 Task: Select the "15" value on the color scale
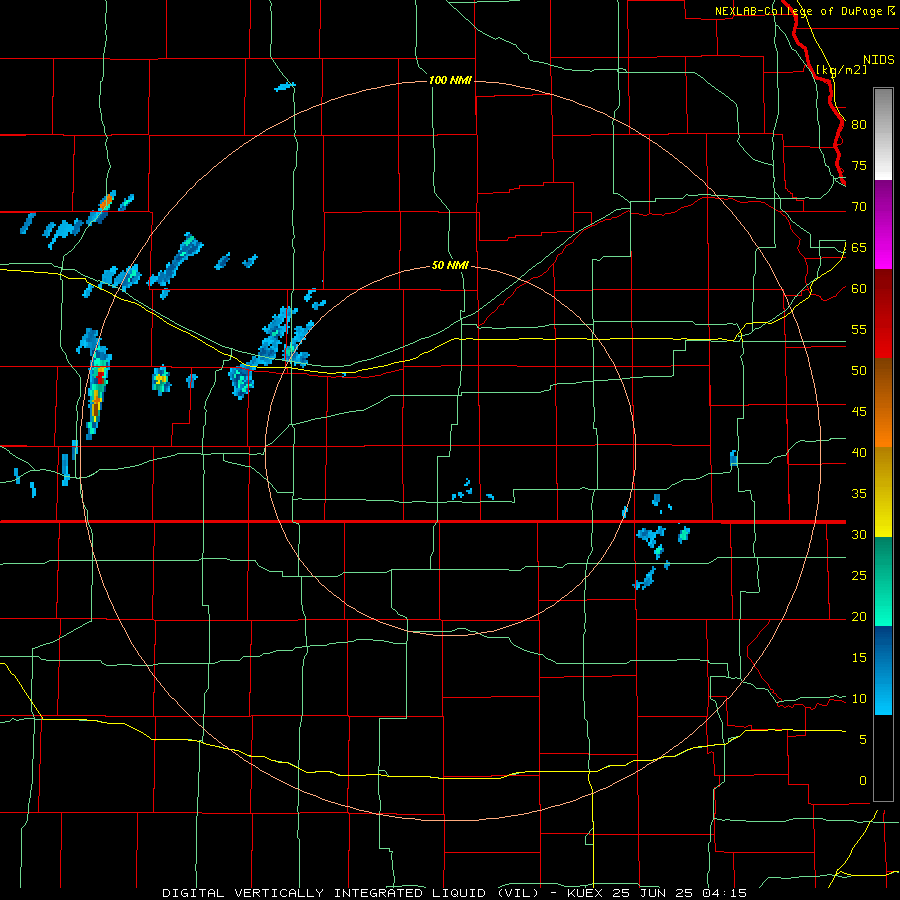tap(859, 658)
